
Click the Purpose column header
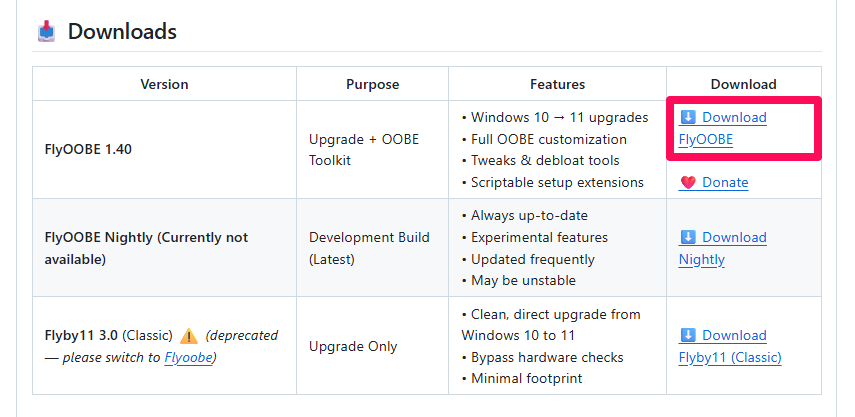pyautogui.click(x=372, y=84)
